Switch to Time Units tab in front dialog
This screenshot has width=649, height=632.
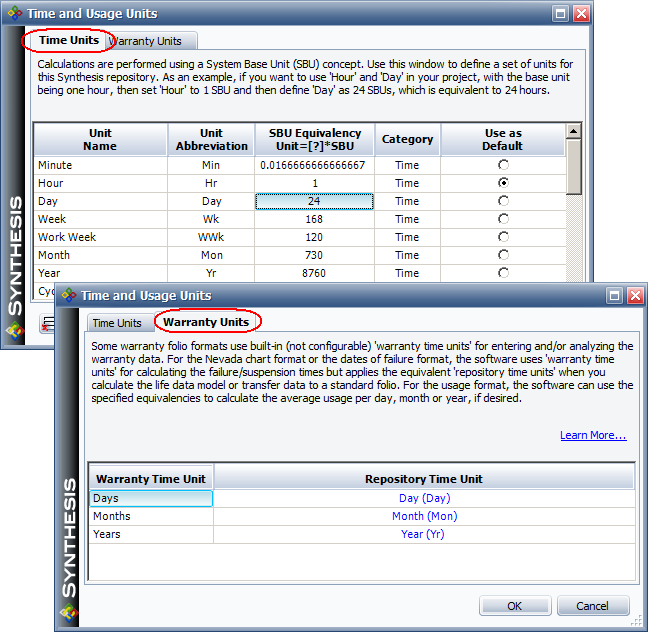point(117,323)
